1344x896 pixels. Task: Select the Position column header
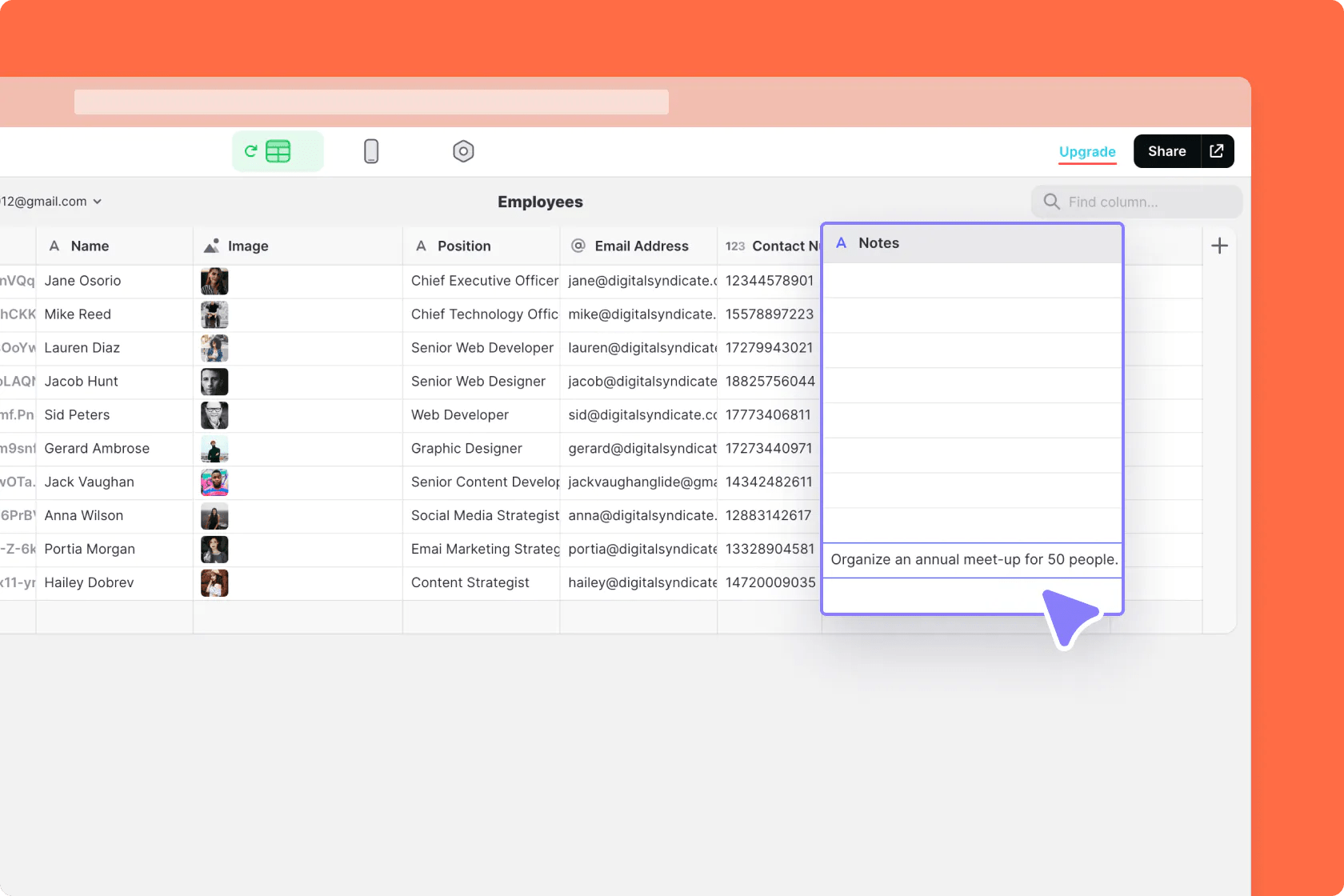pos(464,246)
